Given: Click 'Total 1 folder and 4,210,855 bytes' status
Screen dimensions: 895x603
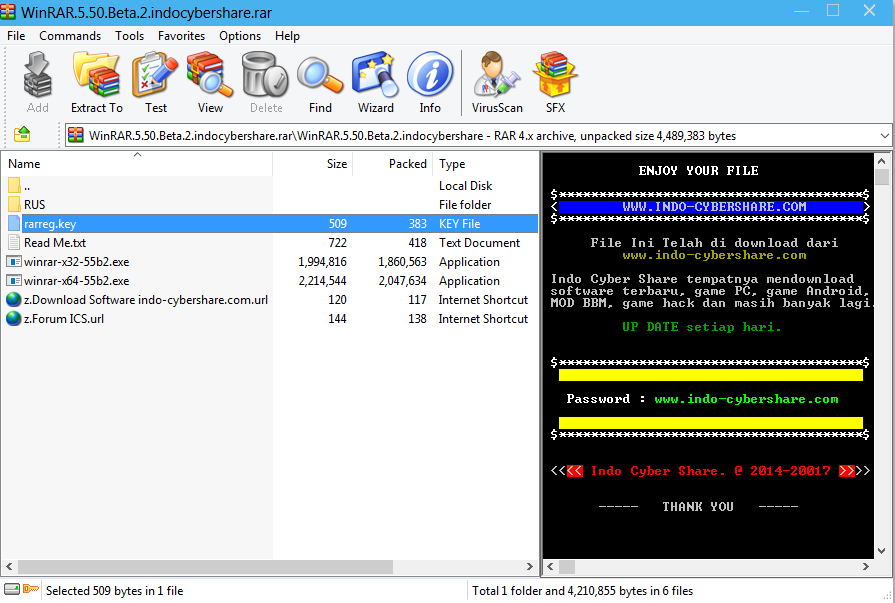Looking at the screenshot, I should [582, 590].
